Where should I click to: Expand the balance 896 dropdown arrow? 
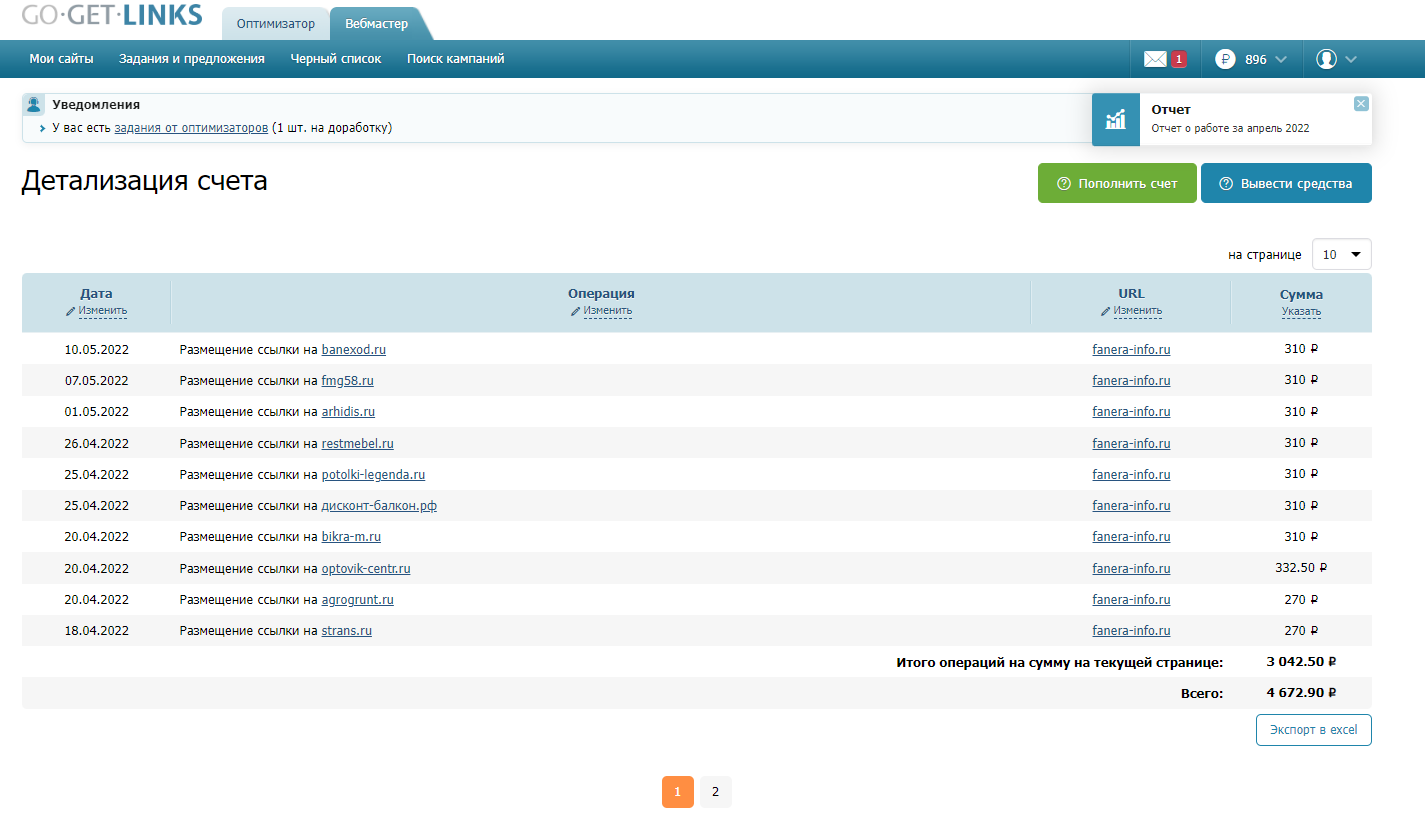click(x=1281, y=60)
